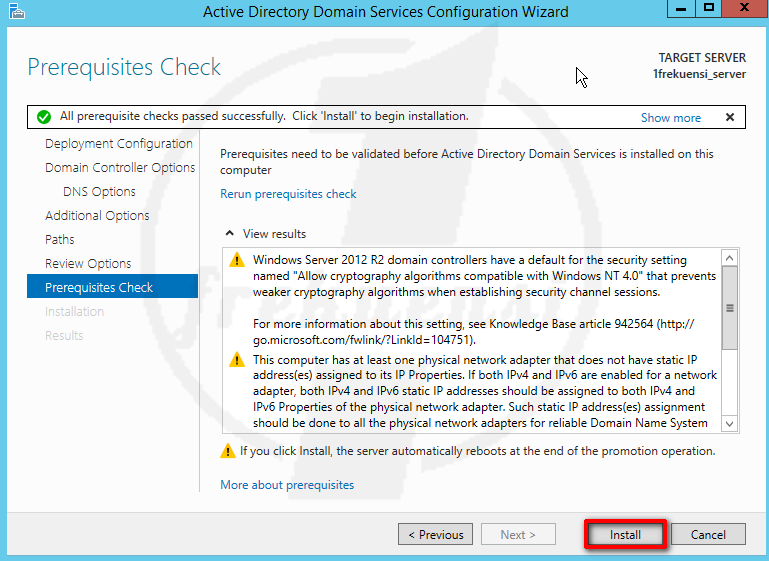769x561 pixels.
Task: Open Deployment Configuration step
Action: click(119, 144)
